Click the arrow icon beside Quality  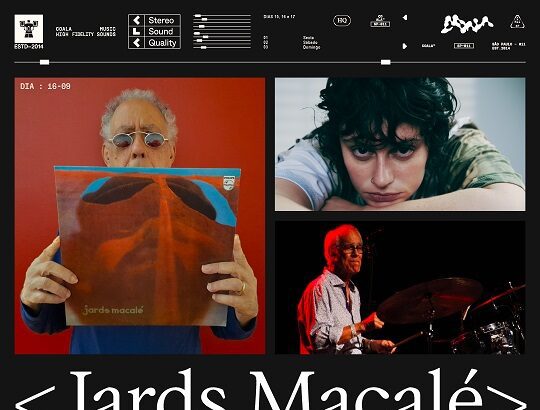coord(137,43)
